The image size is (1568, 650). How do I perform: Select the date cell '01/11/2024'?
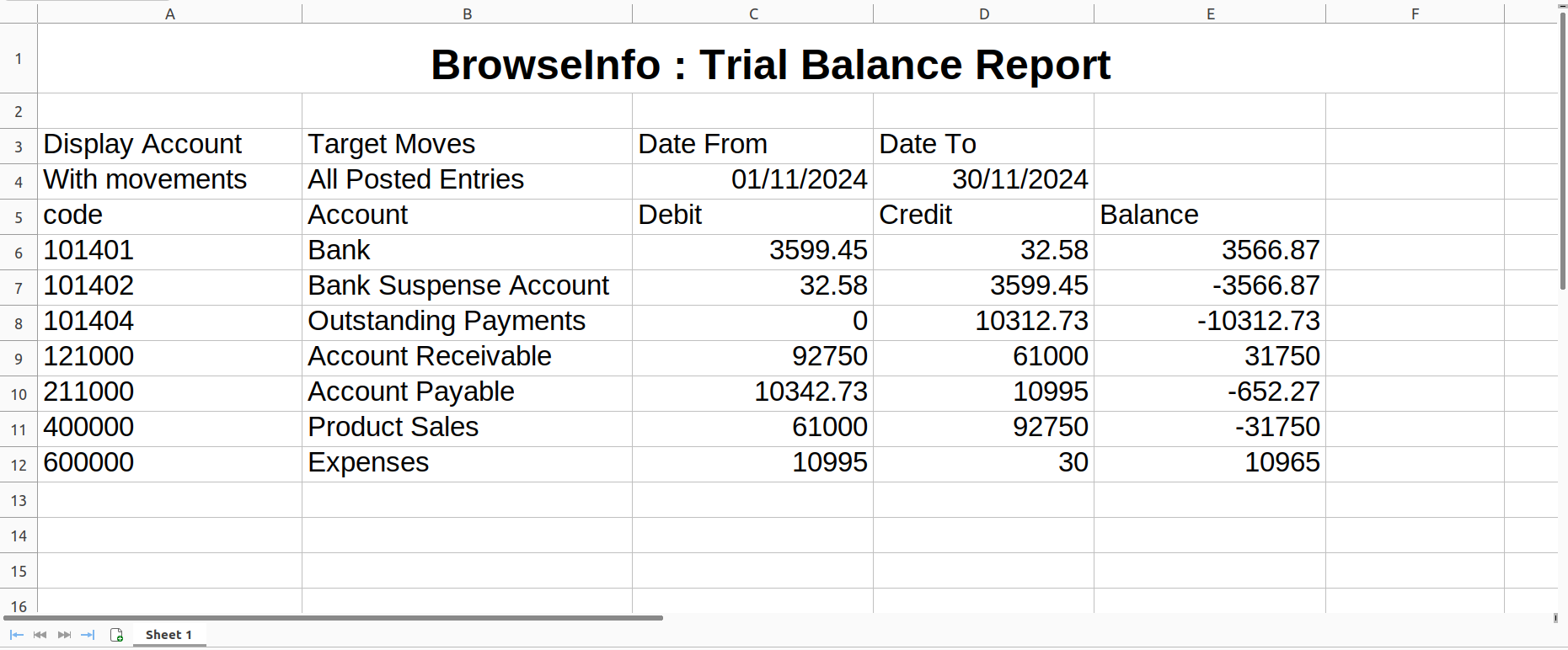click(753, 181)
